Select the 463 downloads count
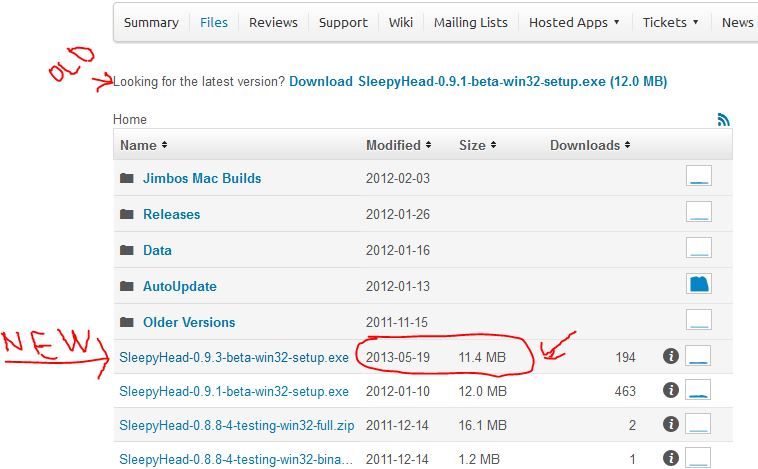Viewport: 758px width, 469px height. (625, 391)
